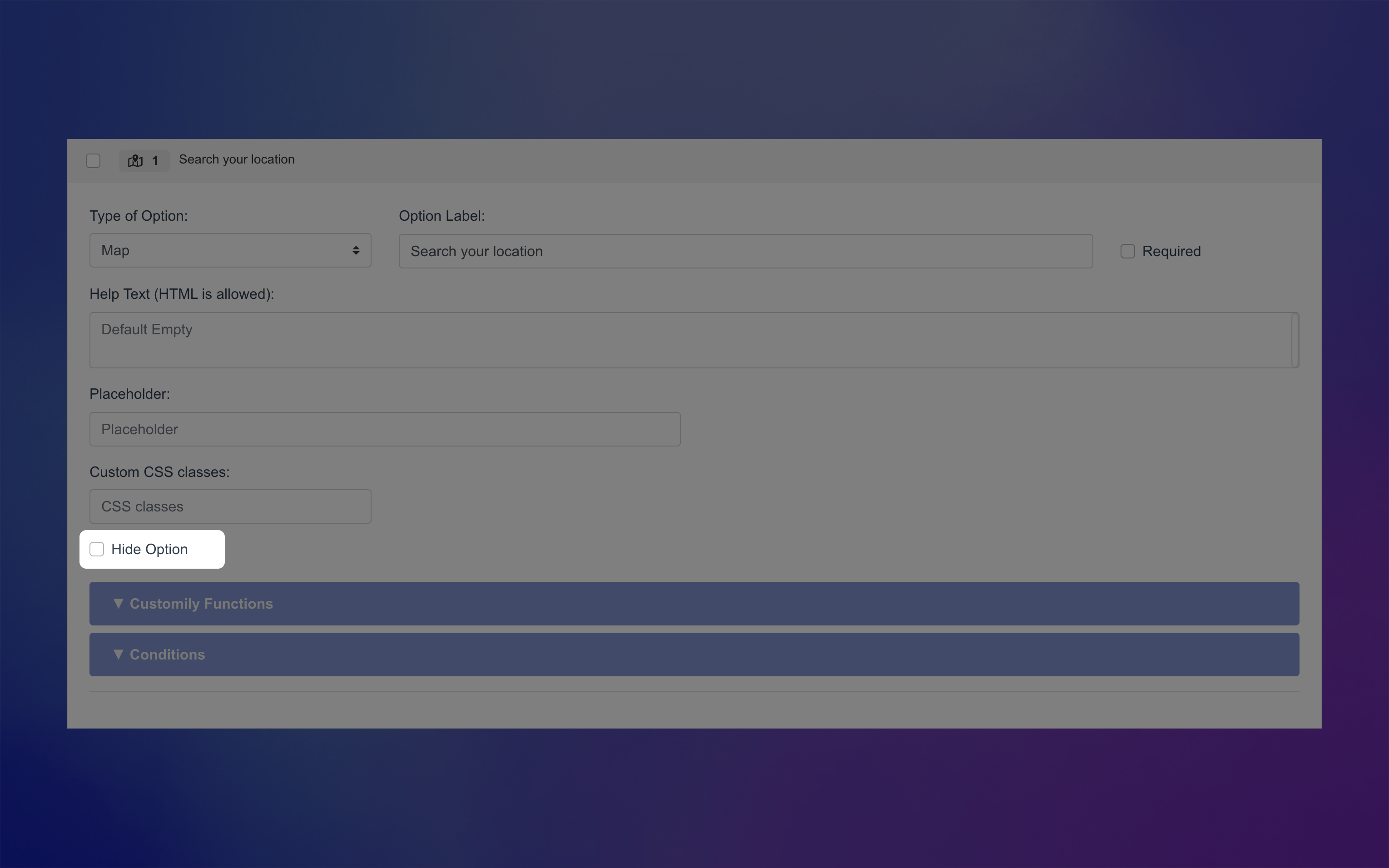The image size is (1389, 868).
Task: Focus the Option Label text field
Action: [745, 252]
